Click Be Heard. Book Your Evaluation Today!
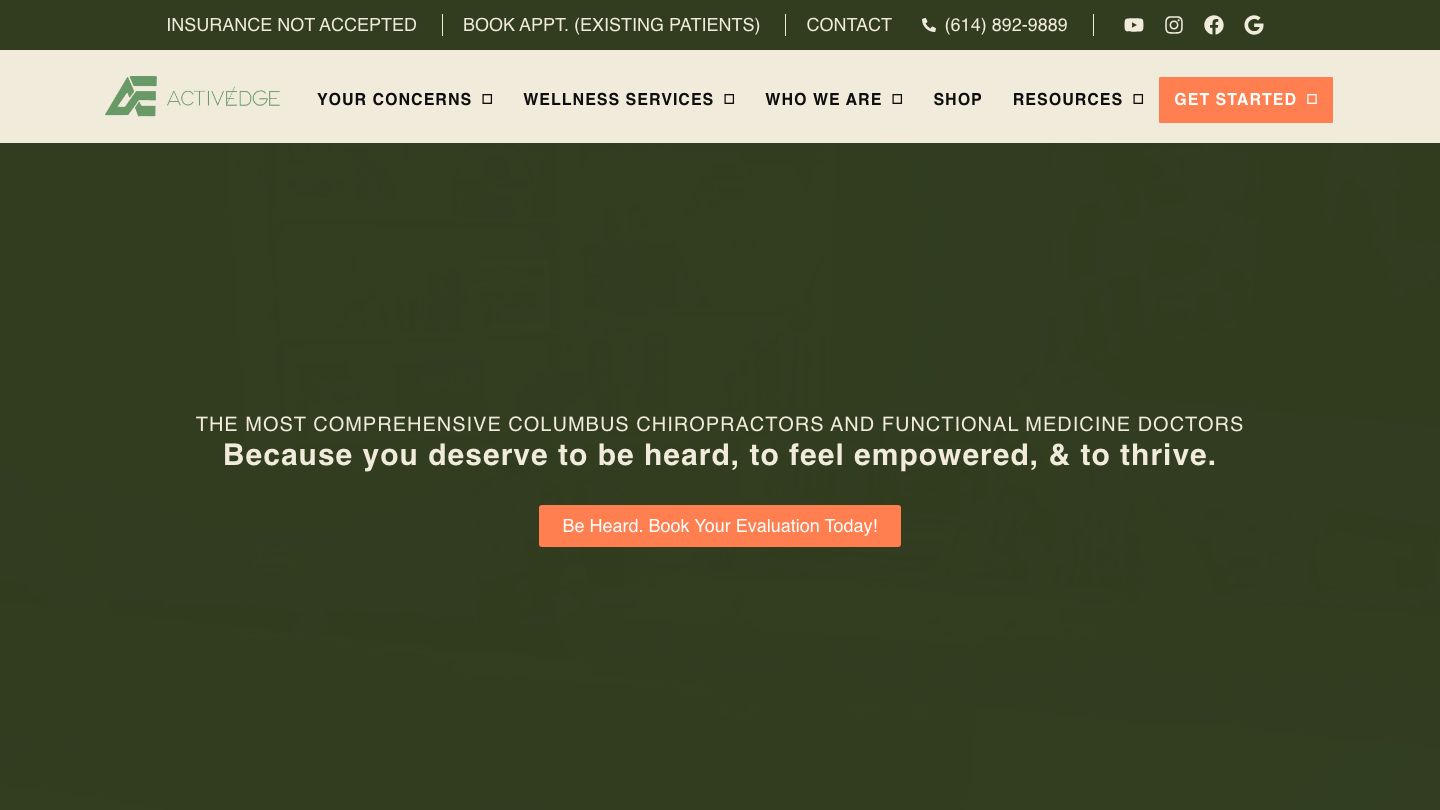1440x810 pixels. pyautogui.click(x=720, y=526)
